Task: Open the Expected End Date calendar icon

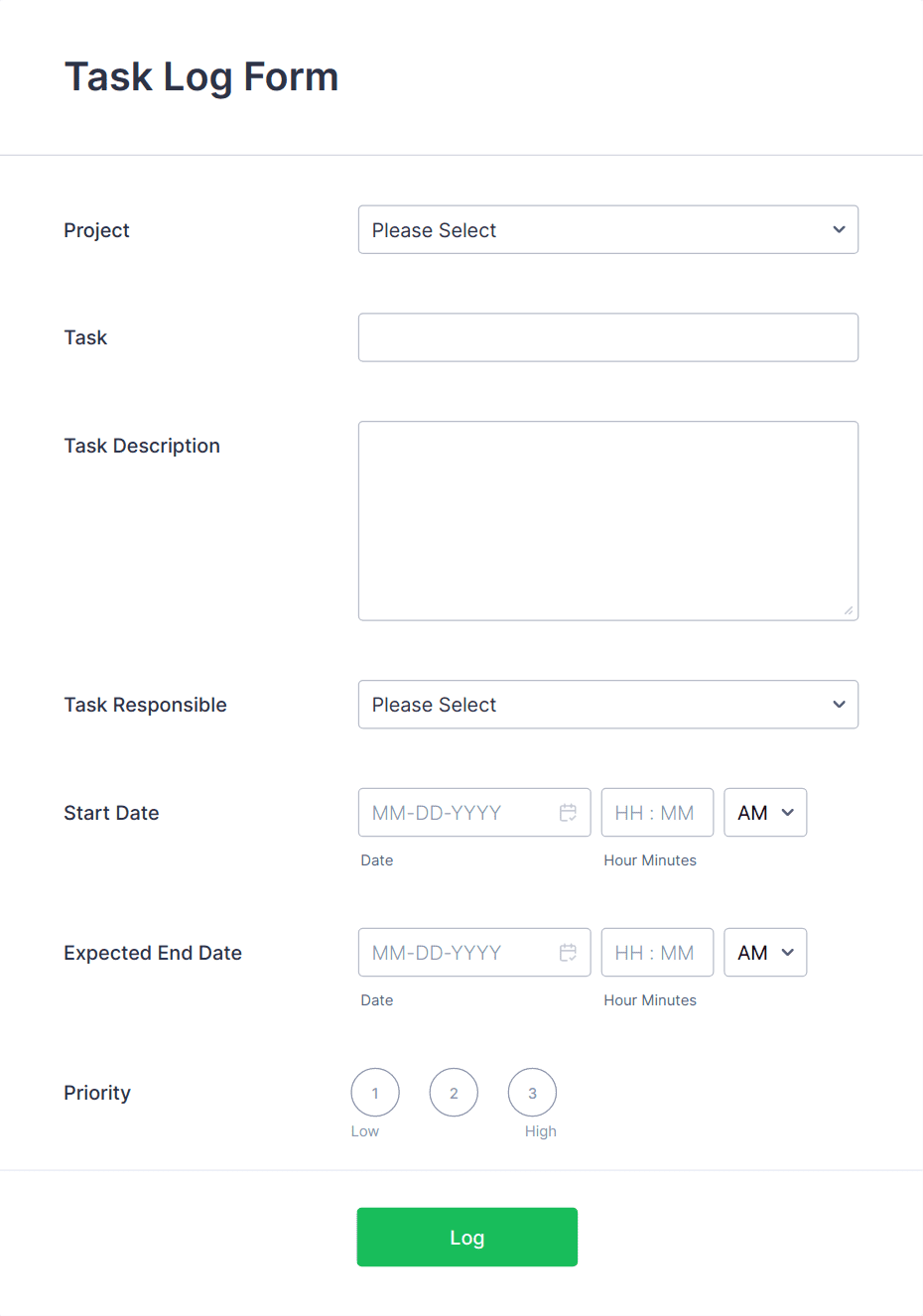Action: tap(568, 952)
